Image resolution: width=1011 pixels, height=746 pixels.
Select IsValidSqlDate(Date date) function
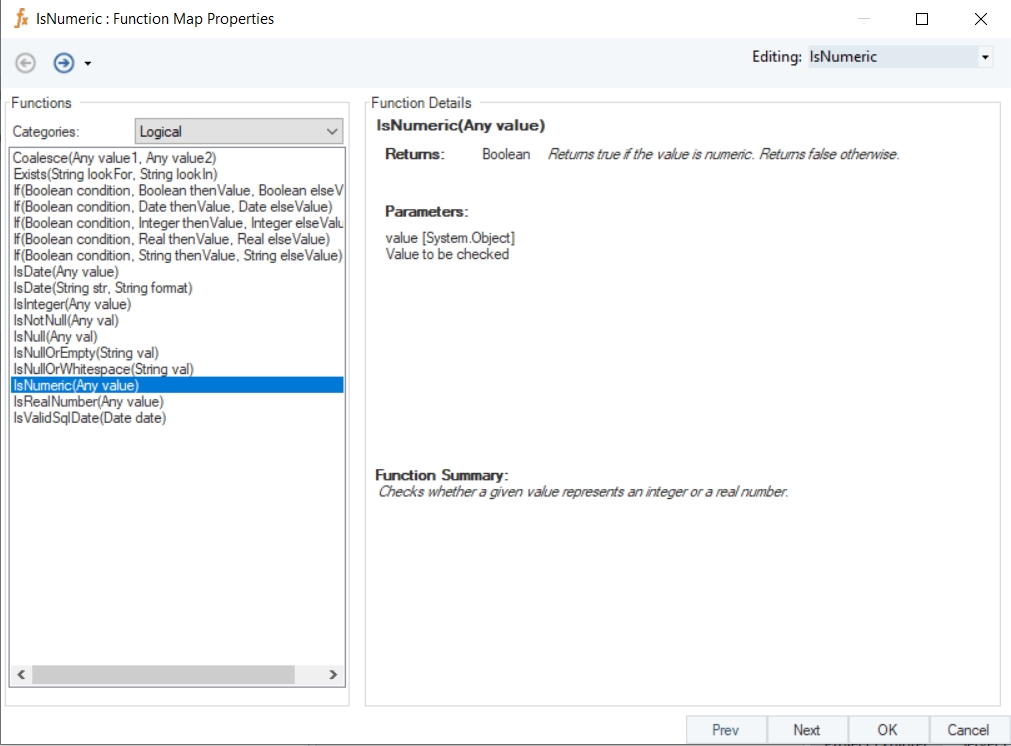[x=90, y=418]
